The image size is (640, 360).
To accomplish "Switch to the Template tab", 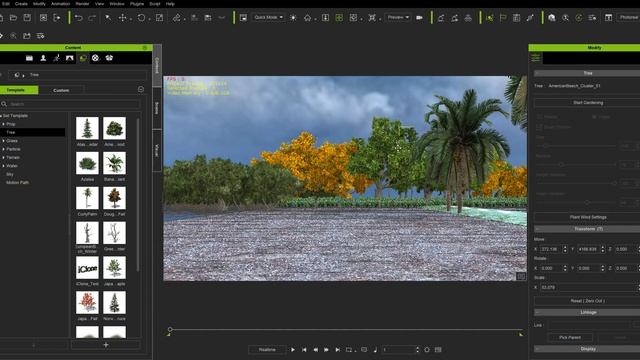I will [16, 90].
